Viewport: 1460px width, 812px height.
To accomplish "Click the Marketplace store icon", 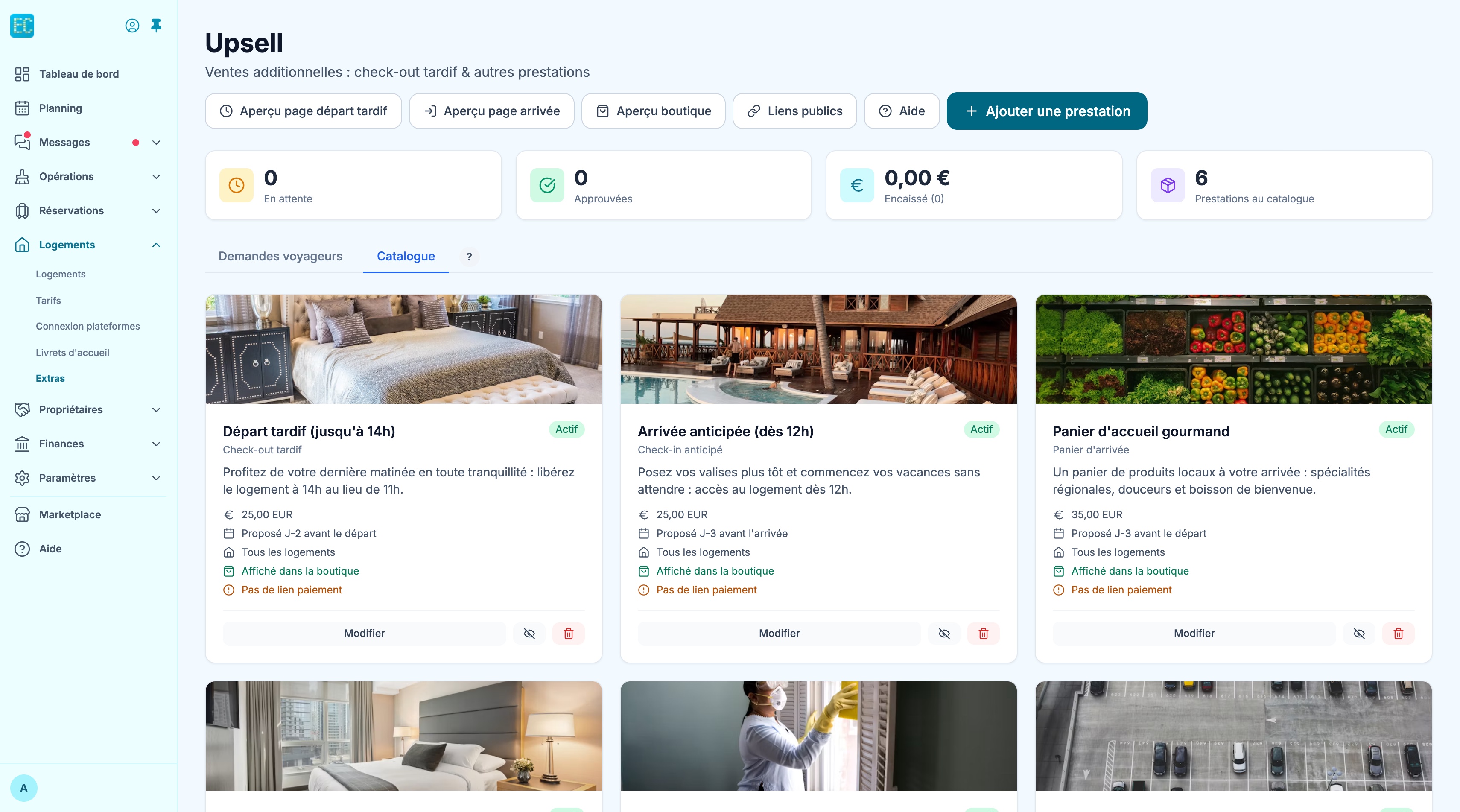I will click(22, 514).
